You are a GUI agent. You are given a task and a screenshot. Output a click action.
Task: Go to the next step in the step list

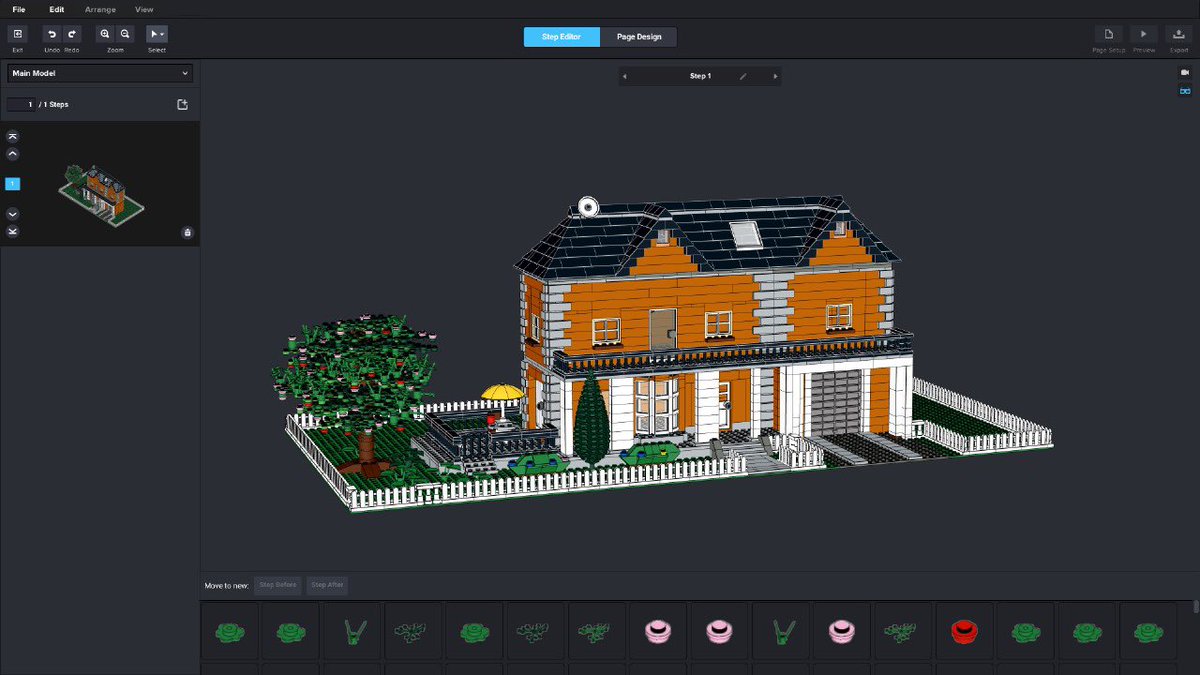pyautogui.click(x=12, y=214)
